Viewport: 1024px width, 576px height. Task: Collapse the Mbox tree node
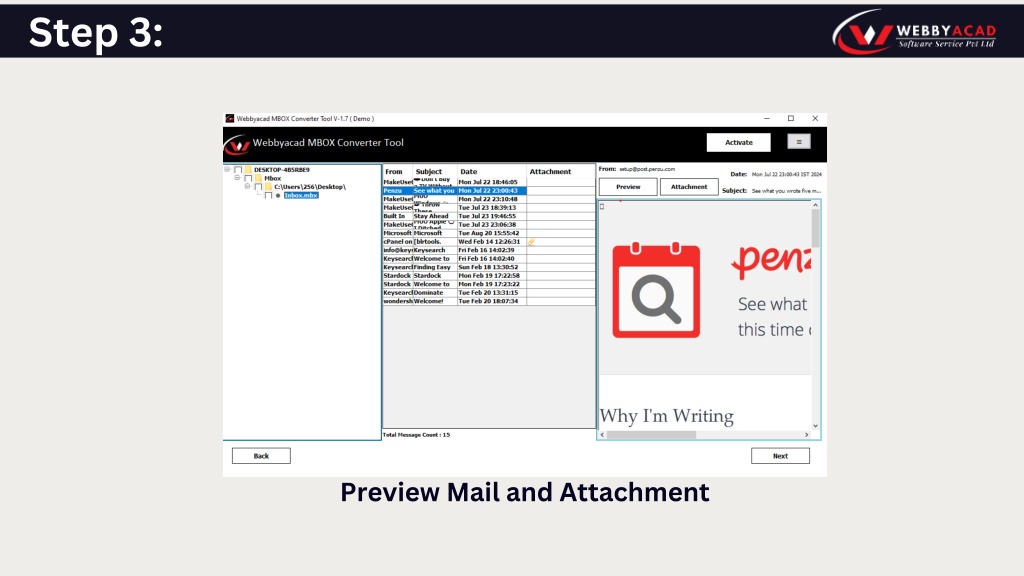tap(237, 178)
